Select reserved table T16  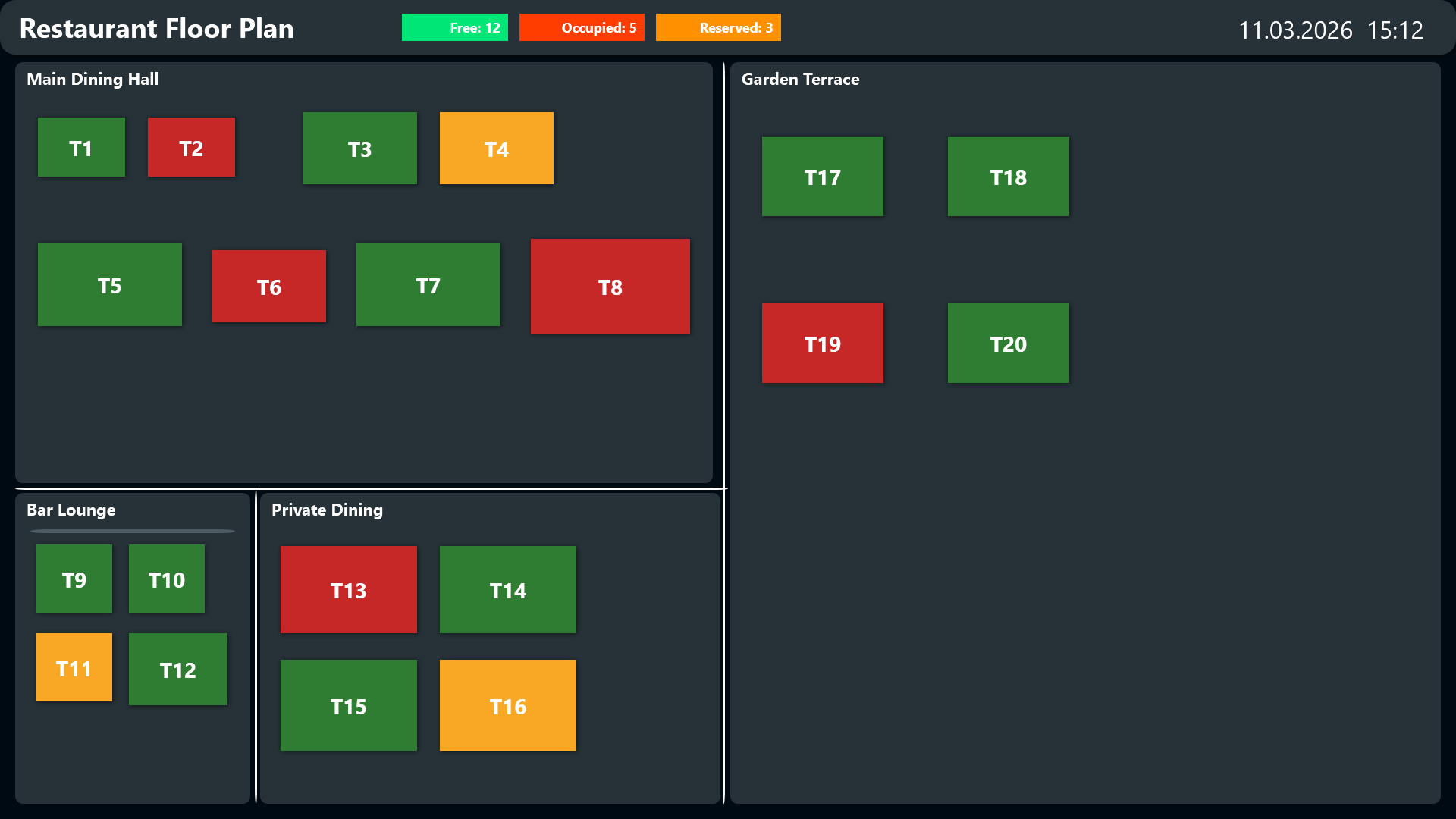[507, 705]
